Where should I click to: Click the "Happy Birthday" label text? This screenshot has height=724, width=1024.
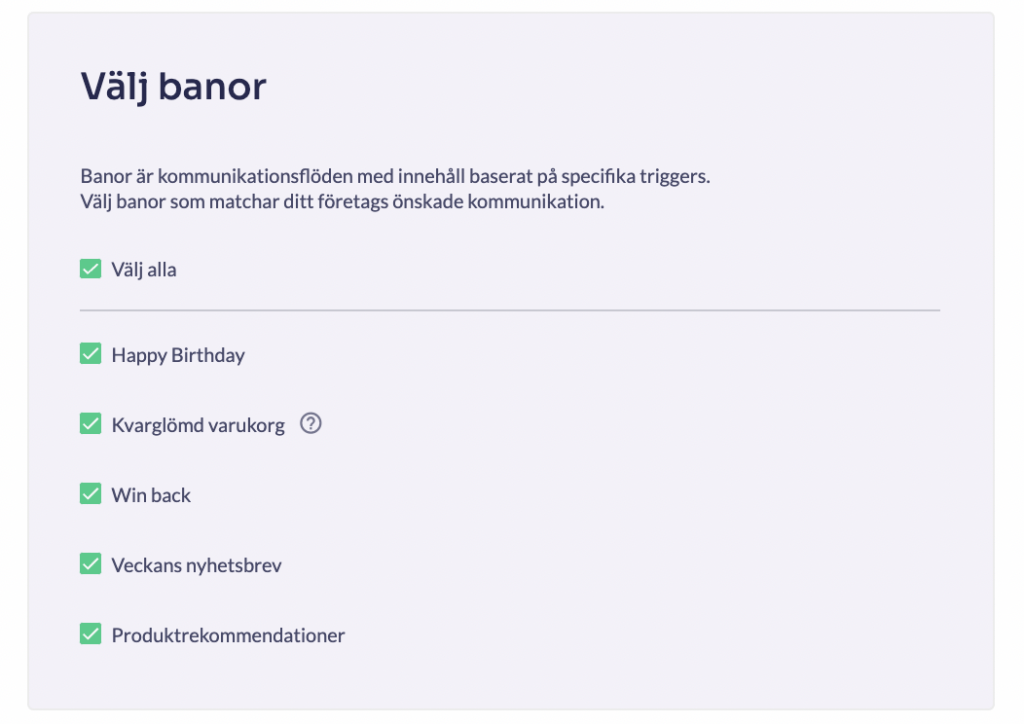178,355
